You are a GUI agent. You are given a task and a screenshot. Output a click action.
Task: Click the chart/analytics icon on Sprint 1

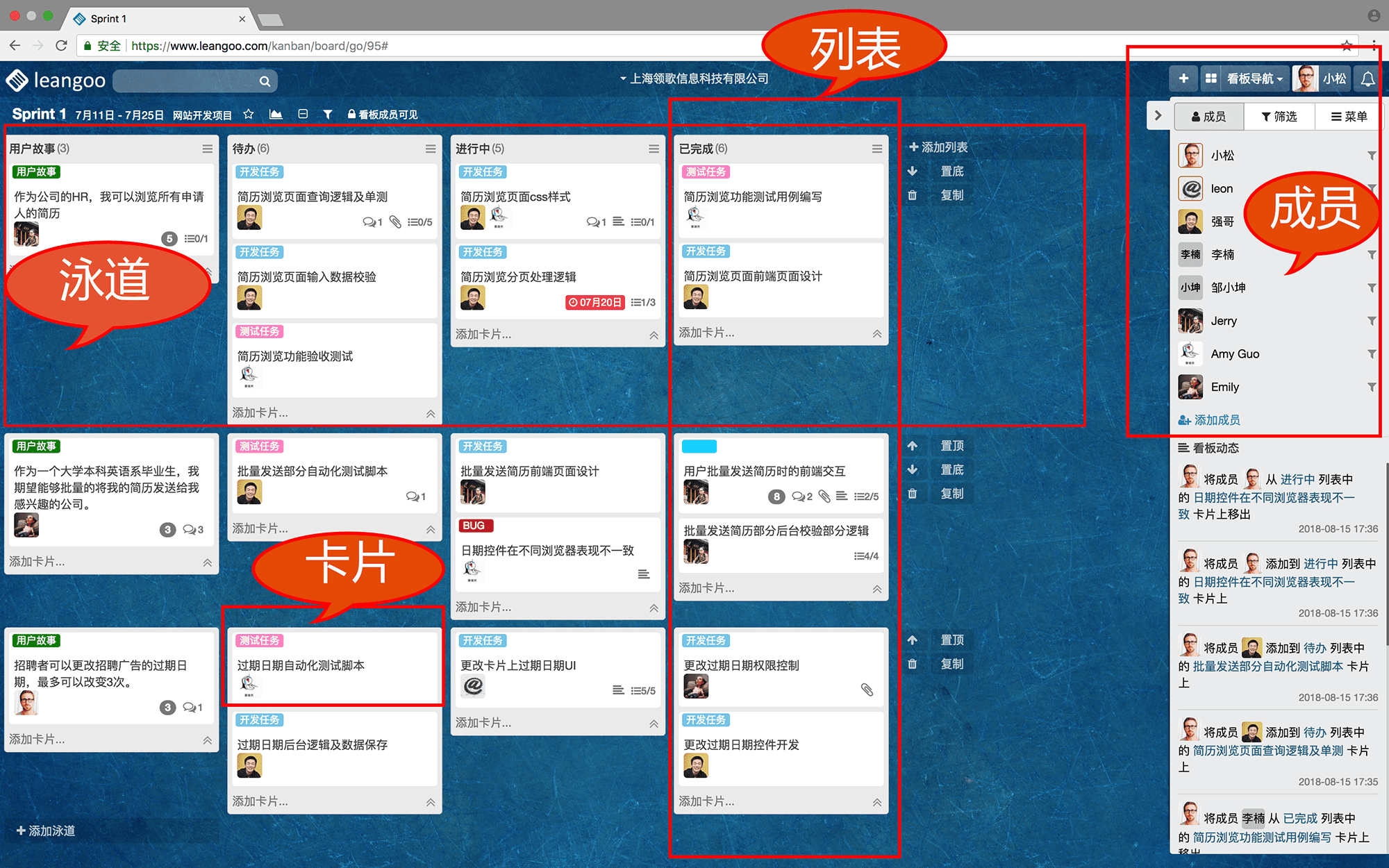[x=275, y=114]
